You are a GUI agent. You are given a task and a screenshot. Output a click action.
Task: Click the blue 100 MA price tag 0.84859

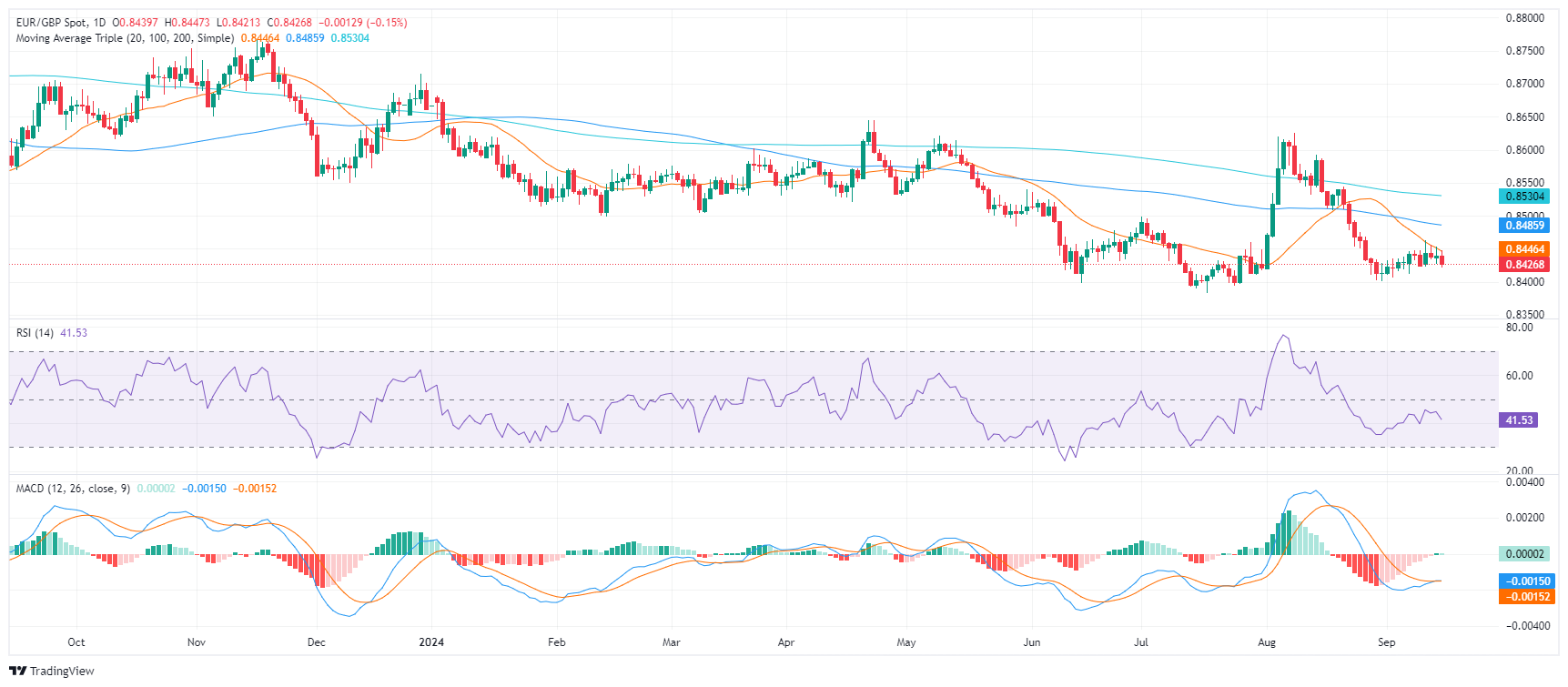(x=1523, y=226)
